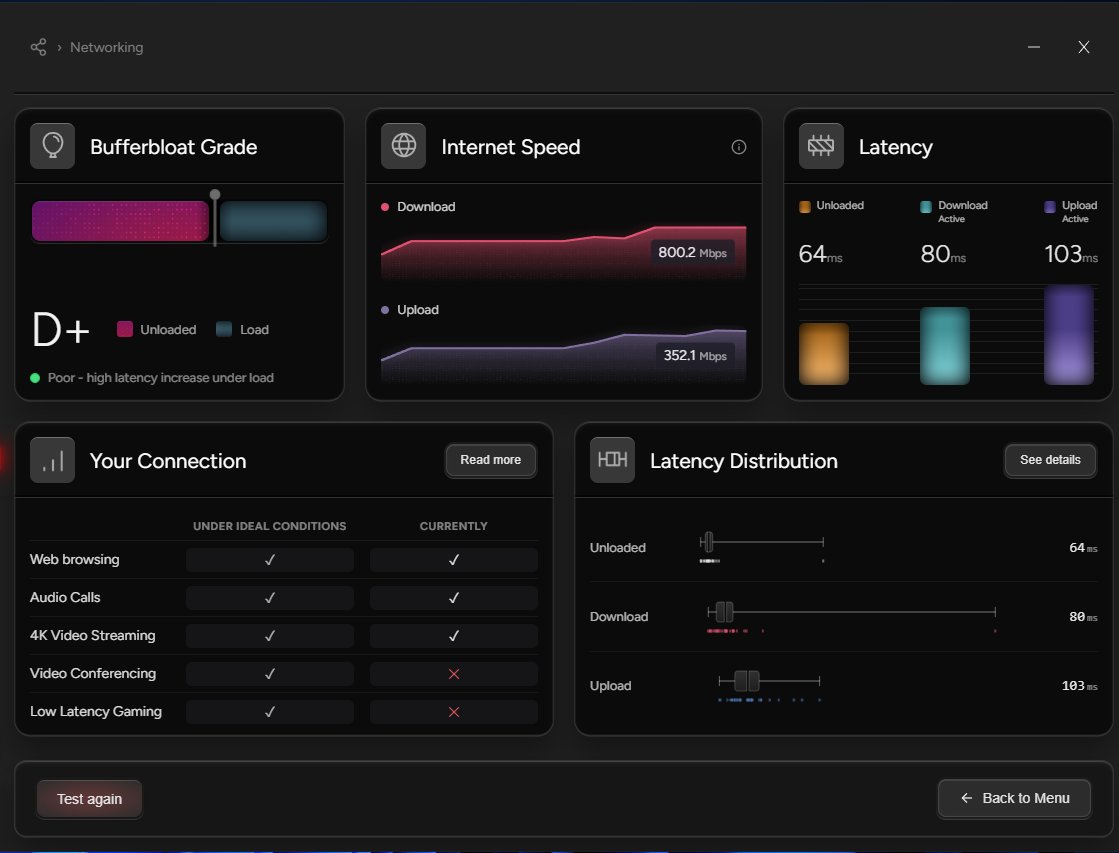Go Back to Menu

pos(1014,798)
